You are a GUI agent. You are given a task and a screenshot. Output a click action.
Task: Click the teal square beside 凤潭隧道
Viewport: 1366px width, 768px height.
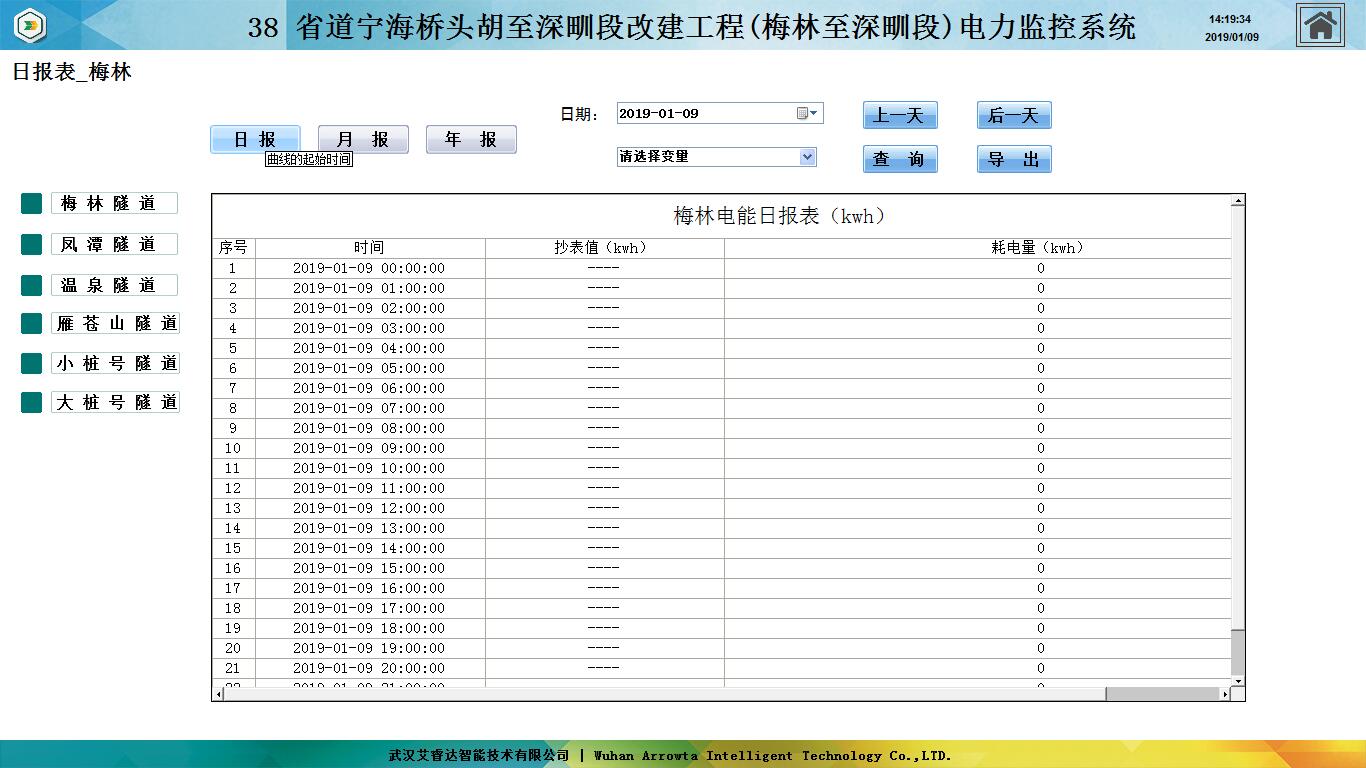click(x=31, y=245)
